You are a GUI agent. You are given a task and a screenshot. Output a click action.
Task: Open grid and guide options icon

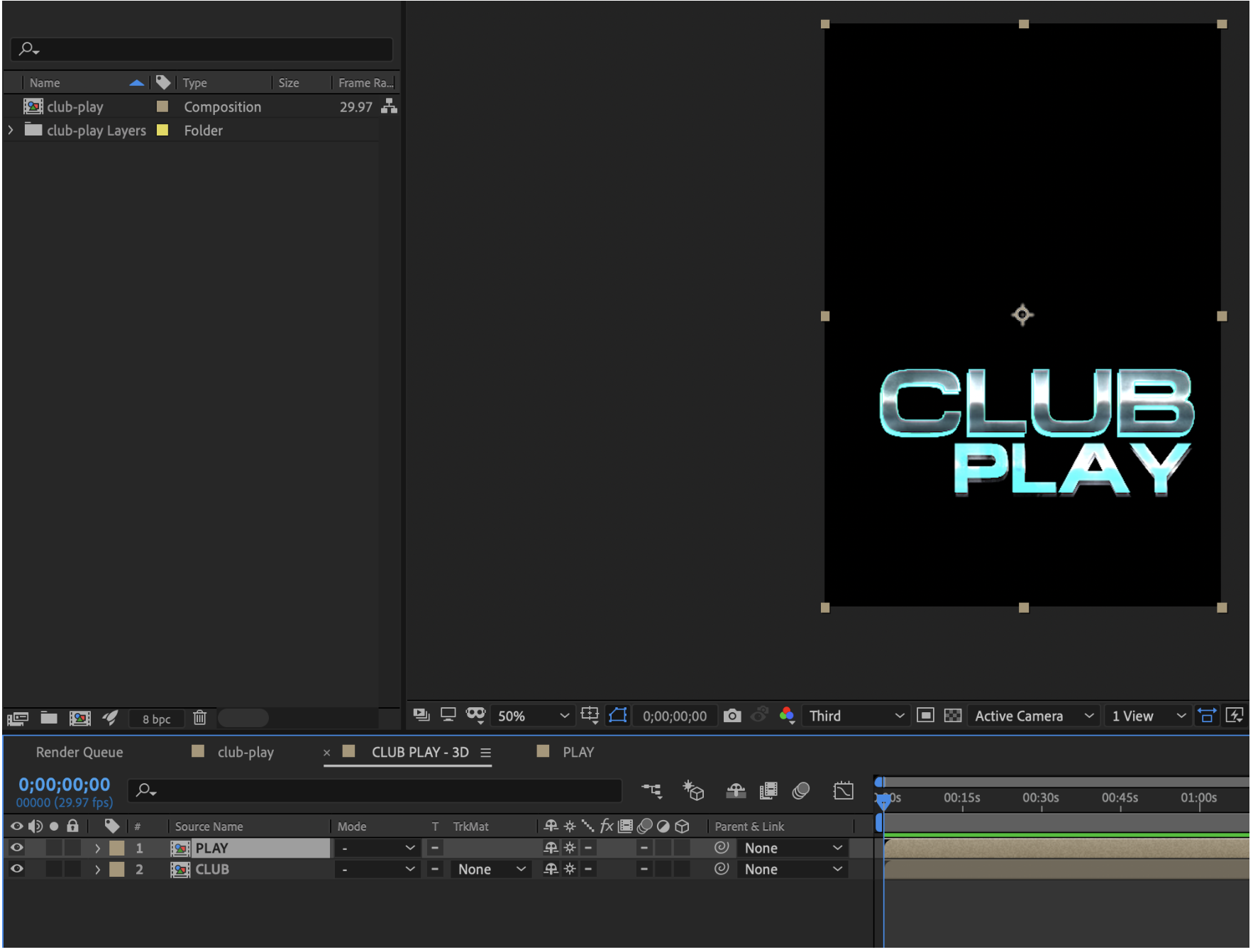pos(590,715)
